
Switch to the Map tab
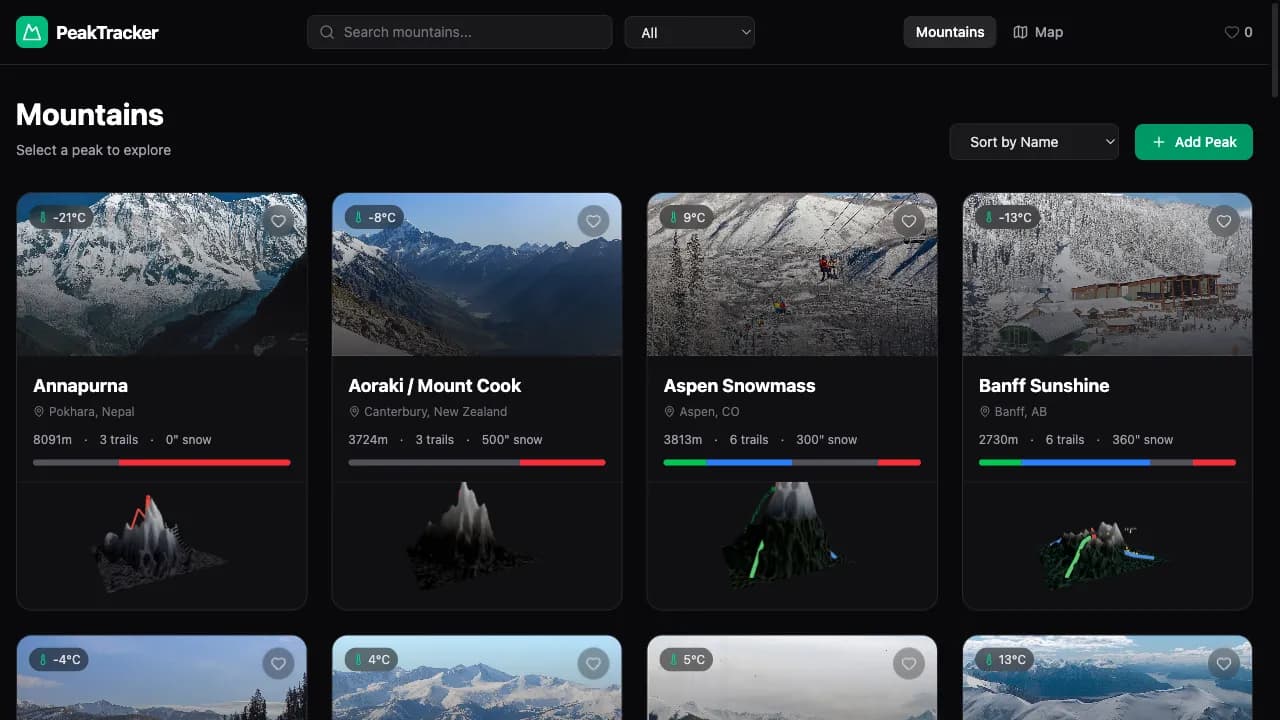(1038, 32)
